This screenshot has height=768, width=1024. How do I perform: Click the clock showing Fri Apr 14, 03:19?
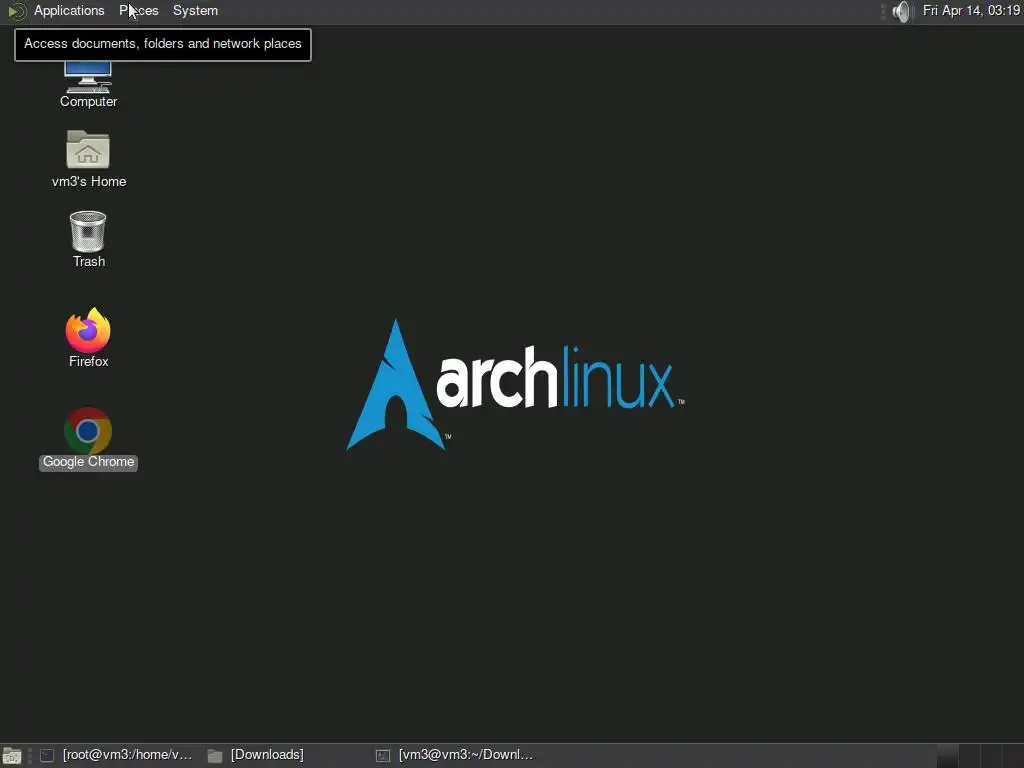click(971, 11)
